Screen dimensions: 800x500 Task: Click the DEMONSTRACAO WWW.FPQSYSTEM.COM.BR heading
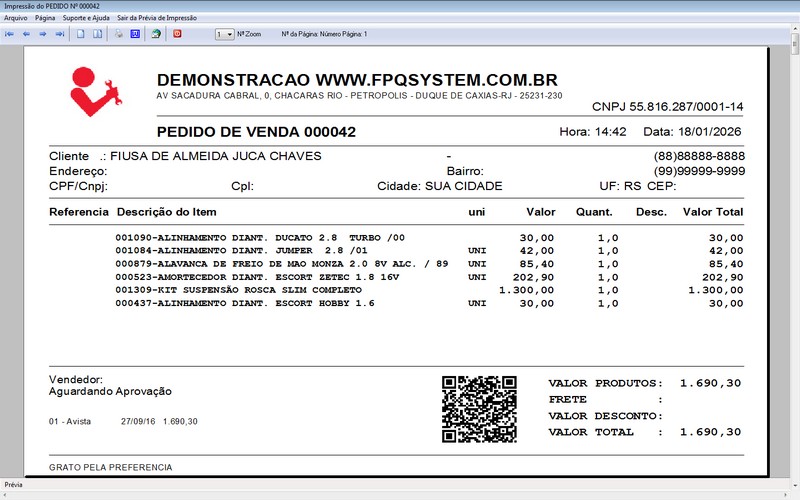pos(357,80)
